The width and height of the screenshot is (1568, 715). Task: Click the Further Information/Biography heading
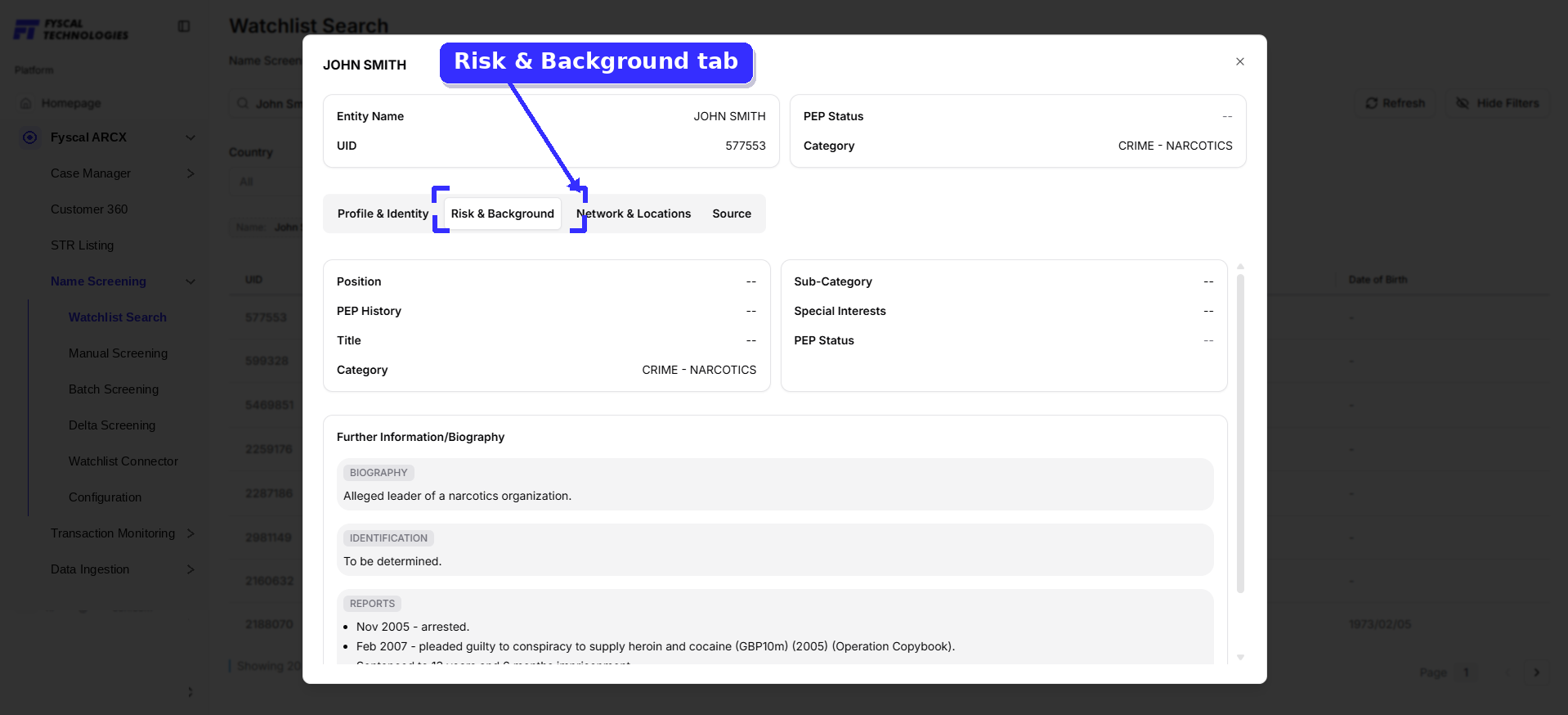tap(420, 437)
